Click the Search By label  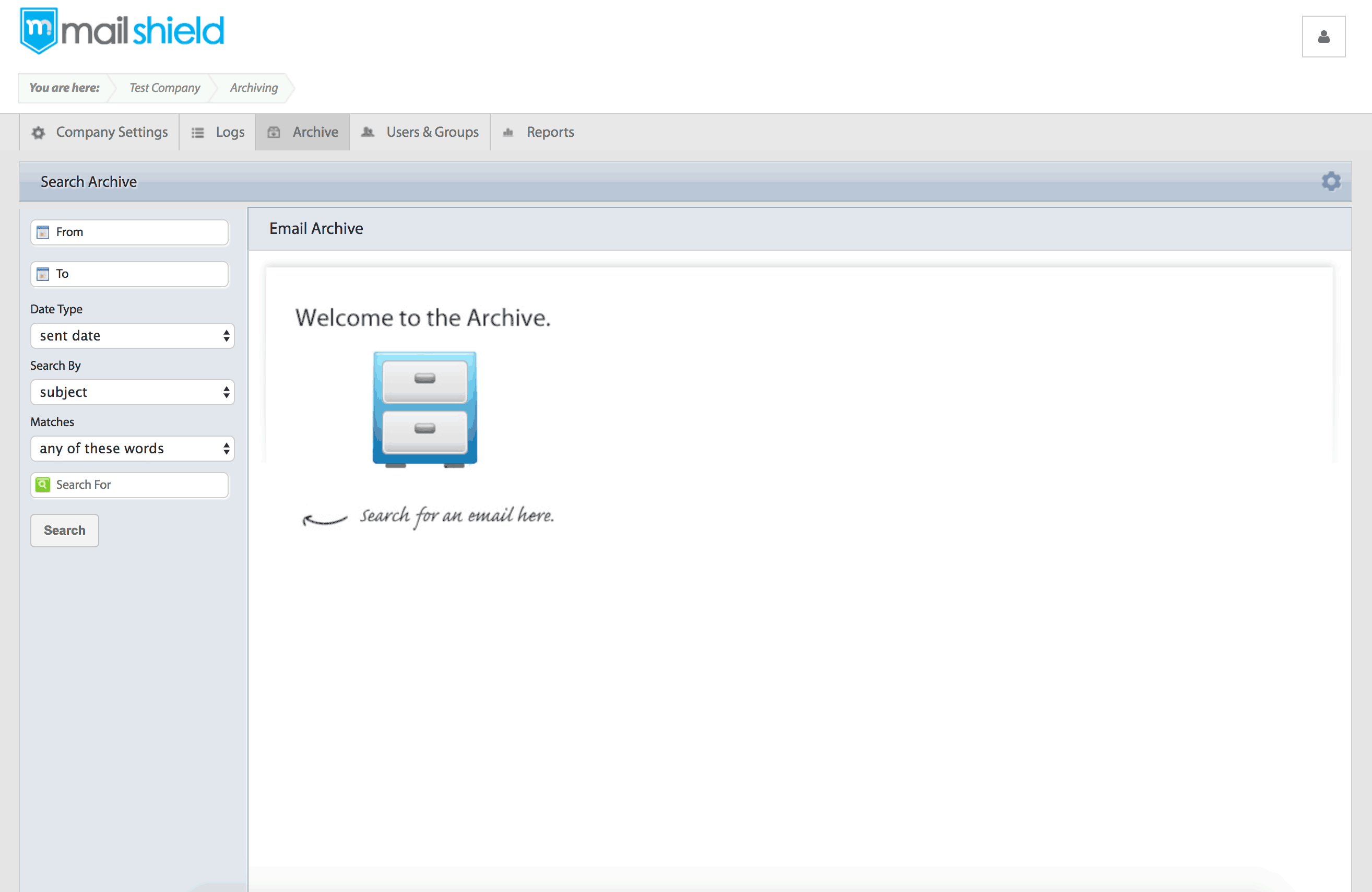pos(55,366)
